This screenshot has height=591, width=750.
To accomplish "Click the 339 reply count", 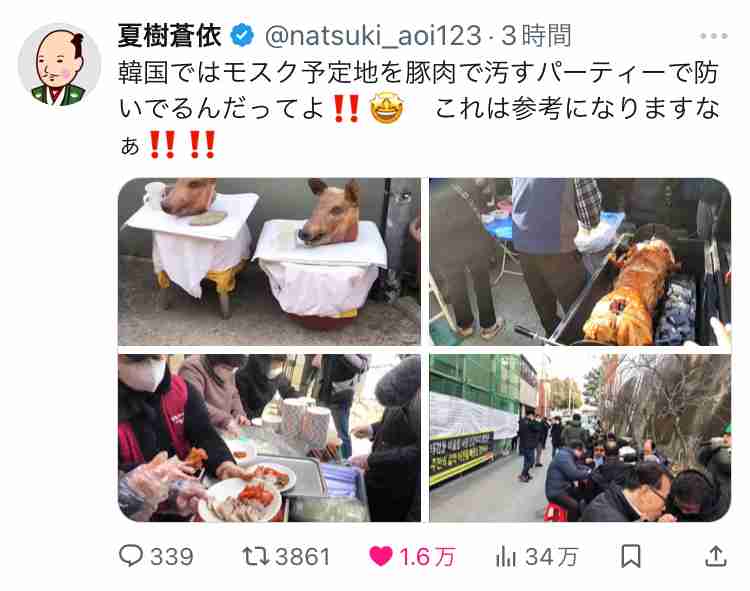I will tap(172, 557).
